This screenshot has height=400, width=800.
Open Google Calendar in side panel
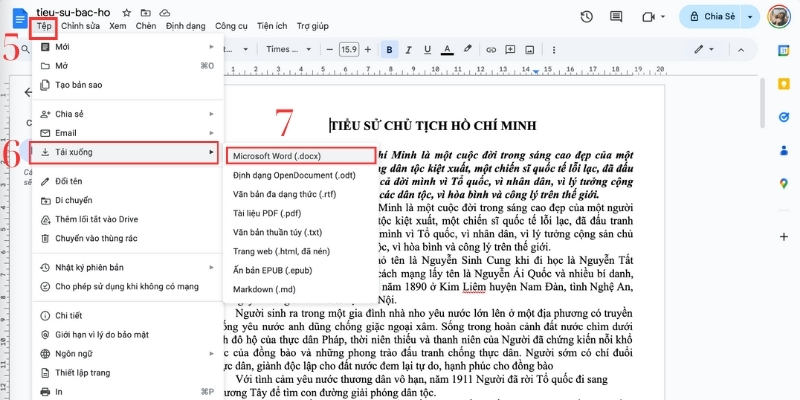pos(784,50)
